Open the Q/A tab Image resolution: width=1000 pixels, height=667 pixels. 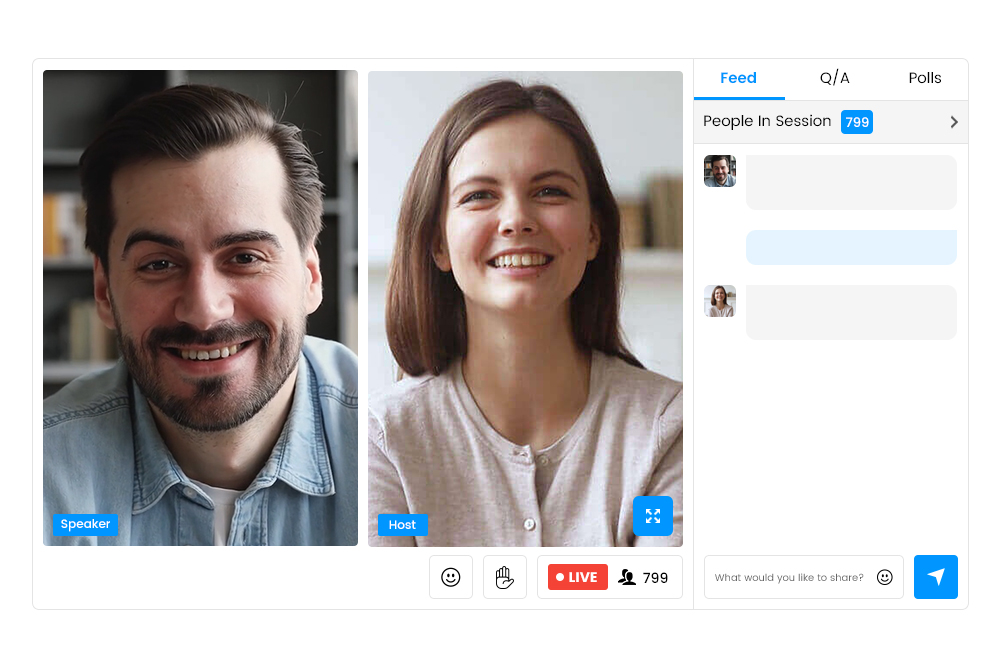[x=834, y=78]
